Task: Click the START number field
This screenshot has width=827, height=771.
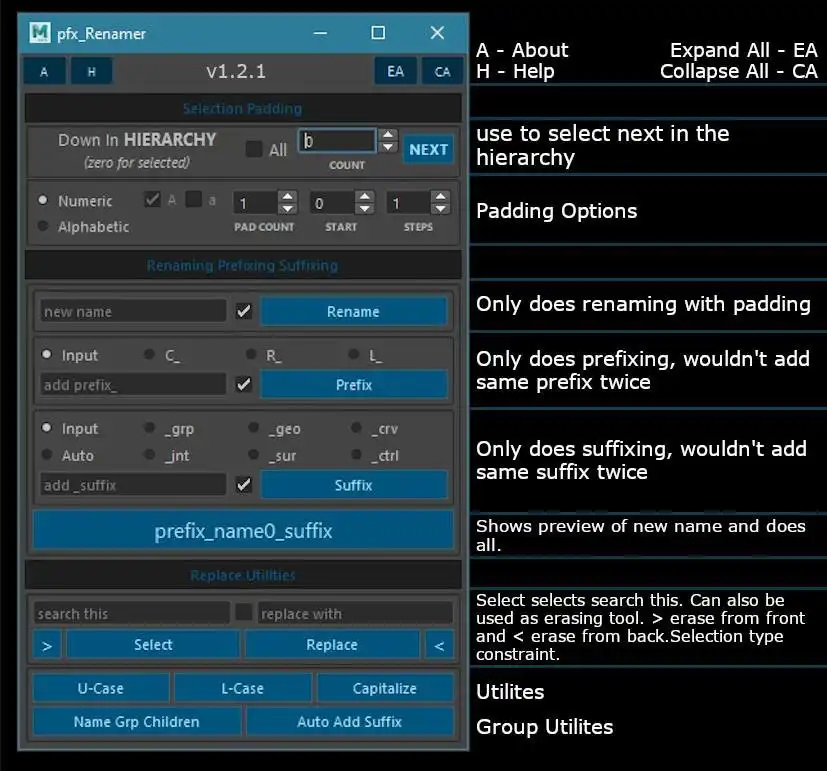Action: 333,203
